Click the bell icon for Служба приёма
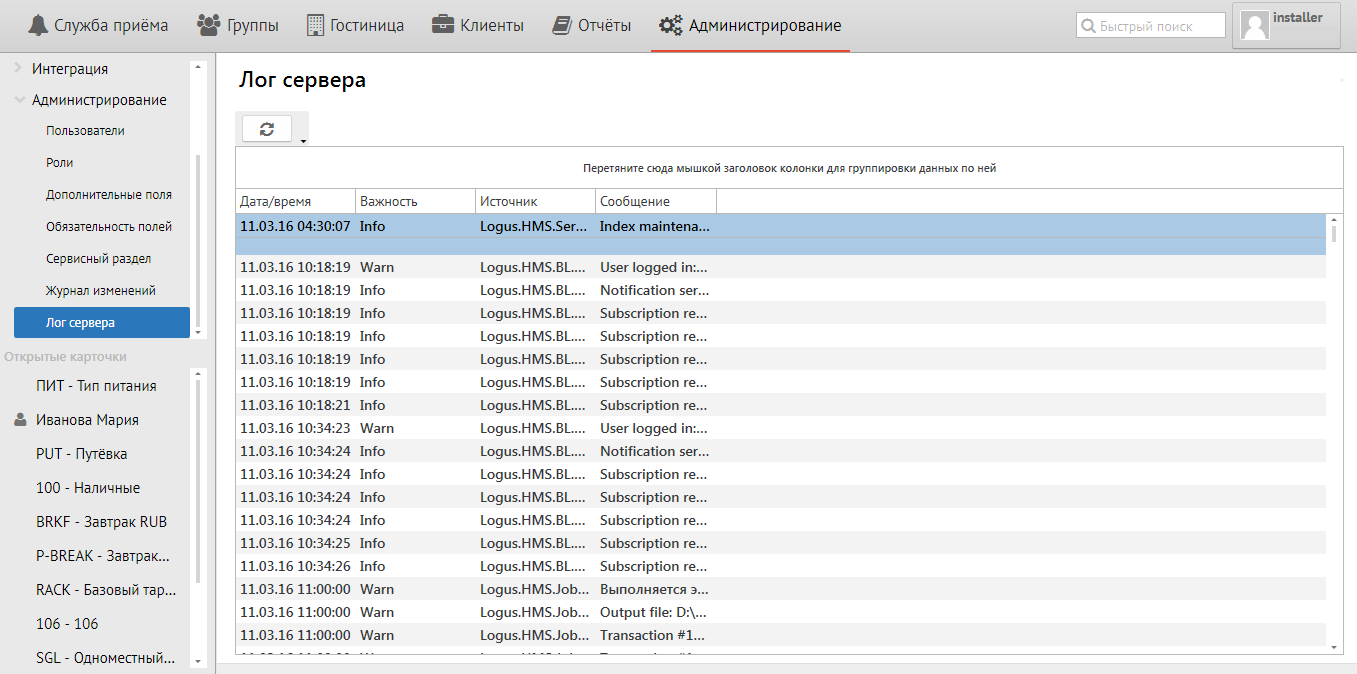Screen dimensions: 1357x674 [x=38, y=25]
